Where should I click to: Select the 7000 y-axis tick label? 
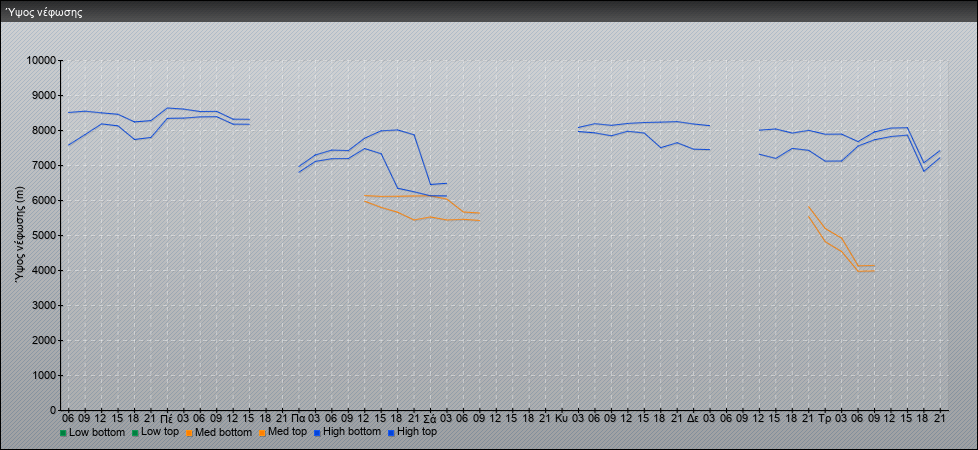coord(44,165)
